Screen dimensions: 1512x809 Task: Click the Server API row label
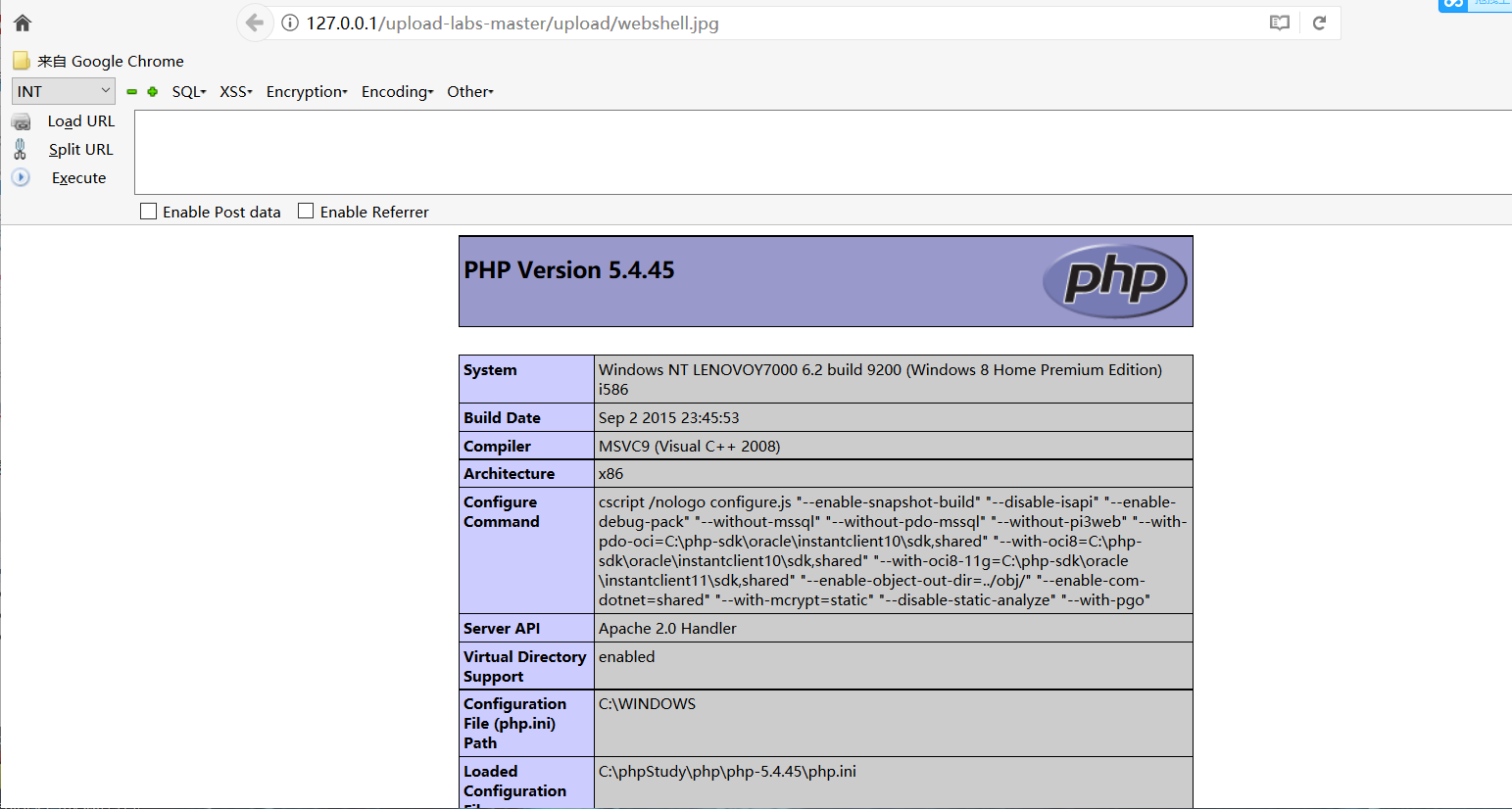pyautogui.click(x=502, y=629)
